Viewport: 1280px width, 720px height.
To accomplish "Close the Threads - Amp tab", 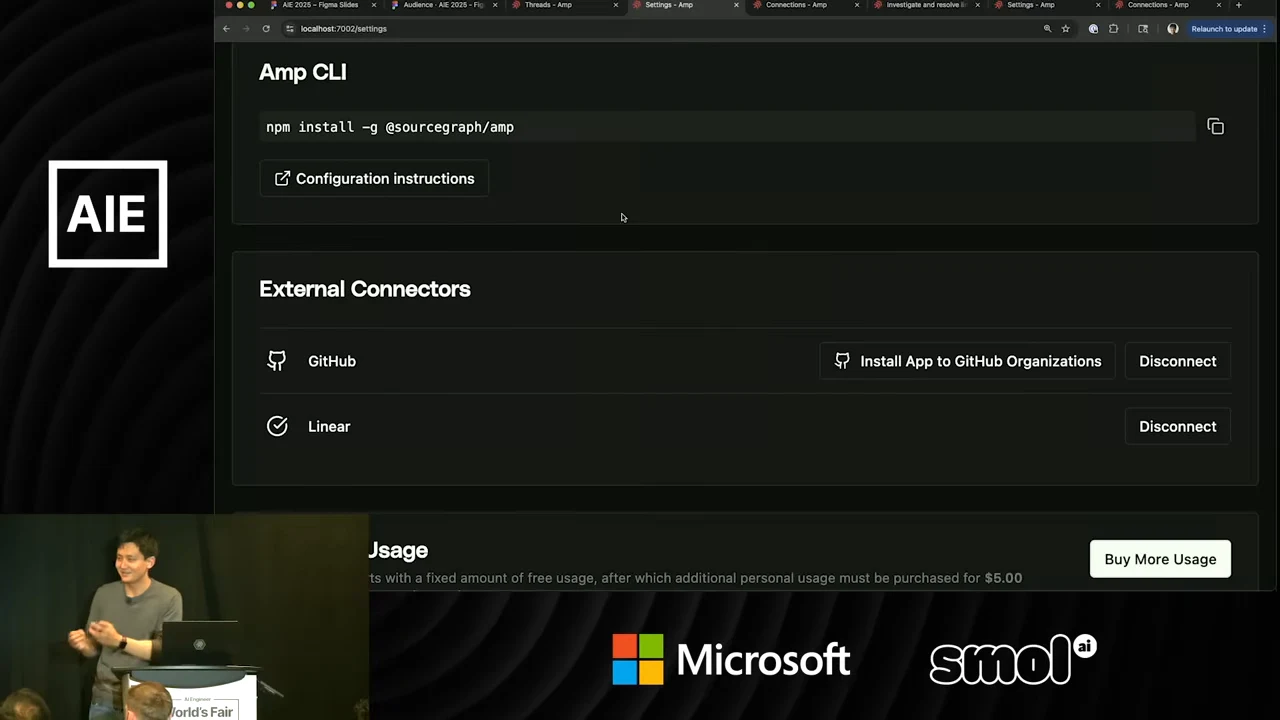I will pos(615,5).
